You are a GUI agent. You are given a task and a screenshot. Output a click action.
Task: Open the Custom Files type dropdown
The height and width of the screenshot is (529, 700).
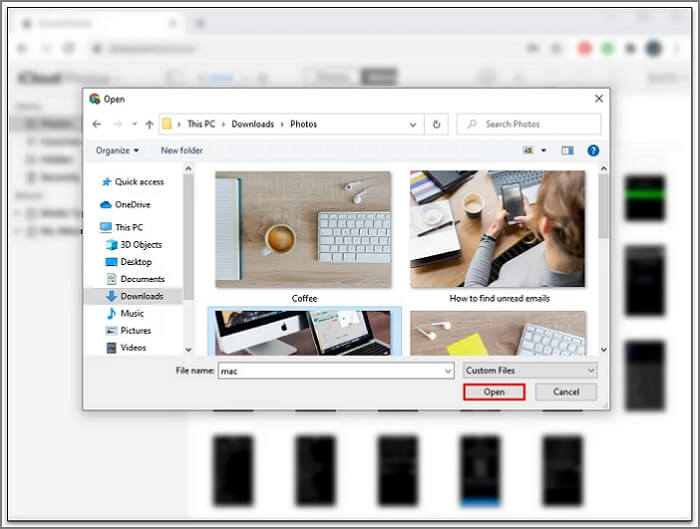coord(530,371)
